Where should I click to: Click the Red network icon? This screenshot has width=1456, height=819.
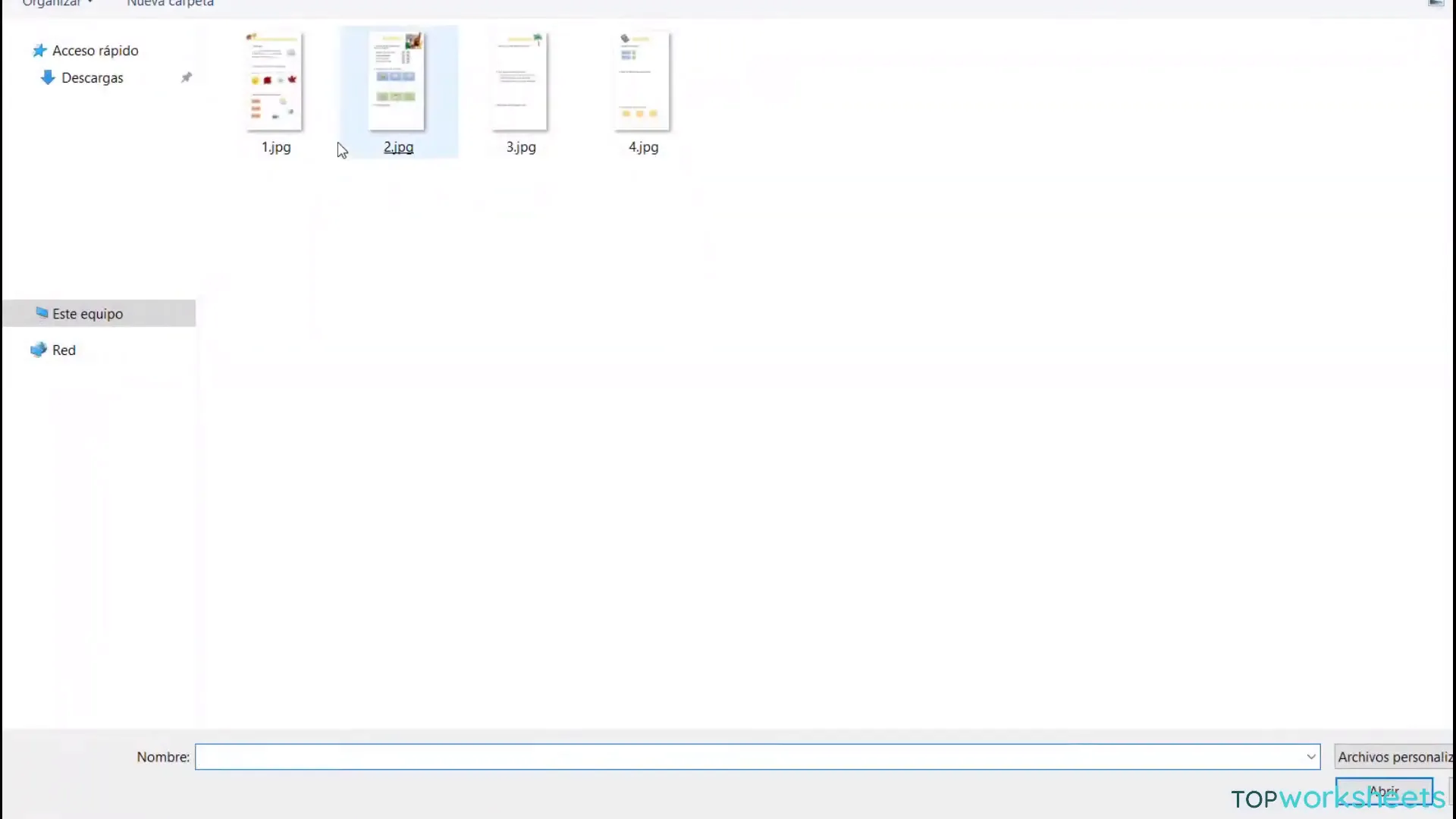[39, 349]
